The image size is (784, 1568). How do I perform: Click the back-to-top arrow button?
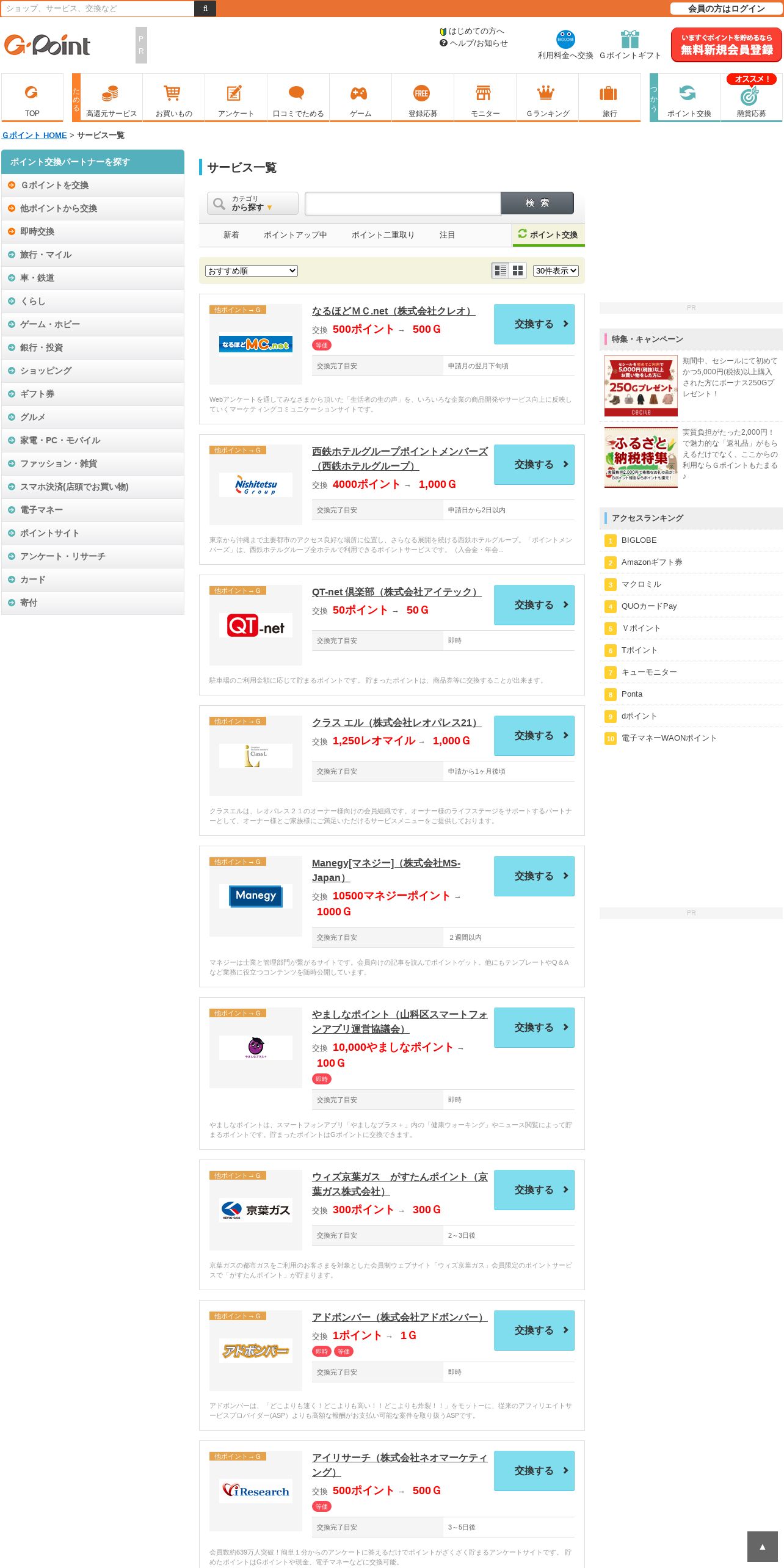coord(762,1546)
